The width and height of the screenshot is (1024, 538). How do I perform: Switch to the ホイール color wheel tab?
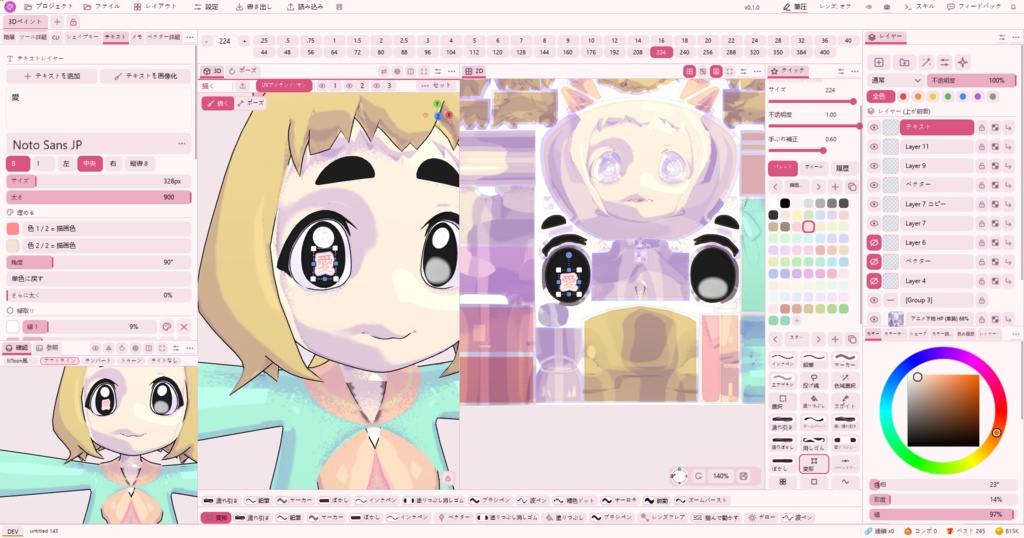click(x=814, y=167)
